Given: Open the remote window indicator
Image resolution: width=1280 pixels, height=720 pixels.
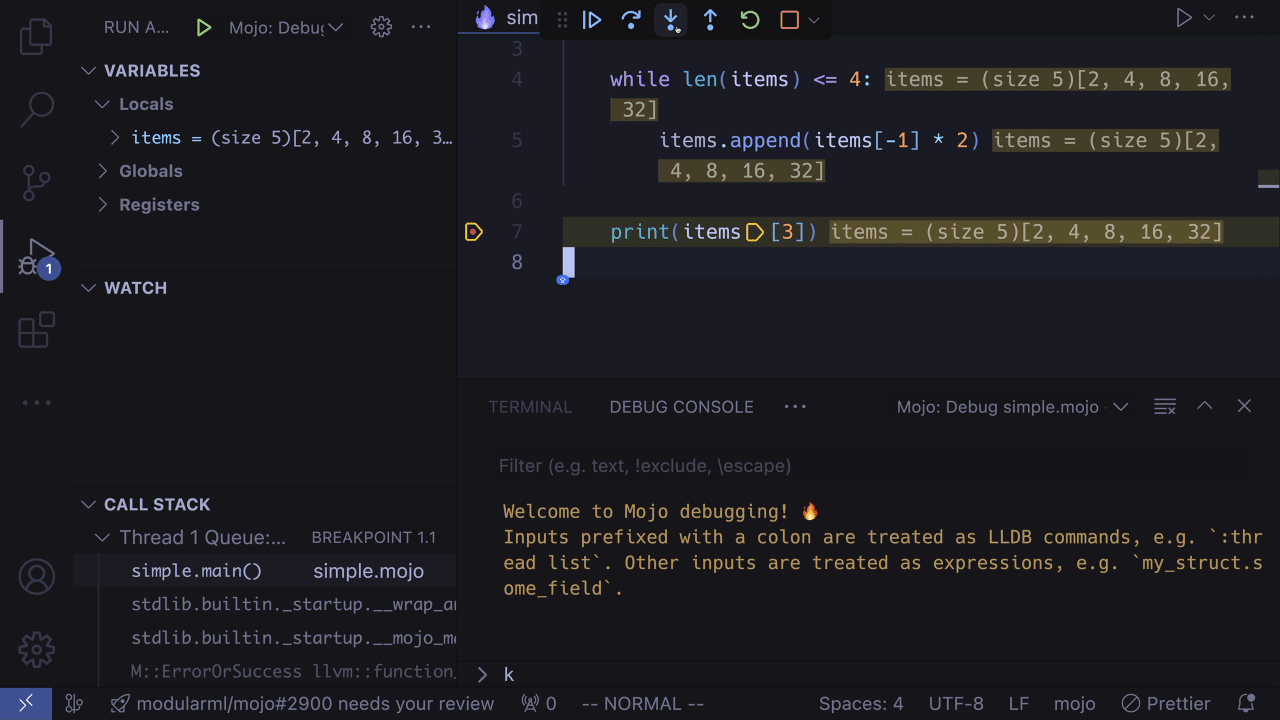Looking at the screenshot, I should tap(26, 704).
